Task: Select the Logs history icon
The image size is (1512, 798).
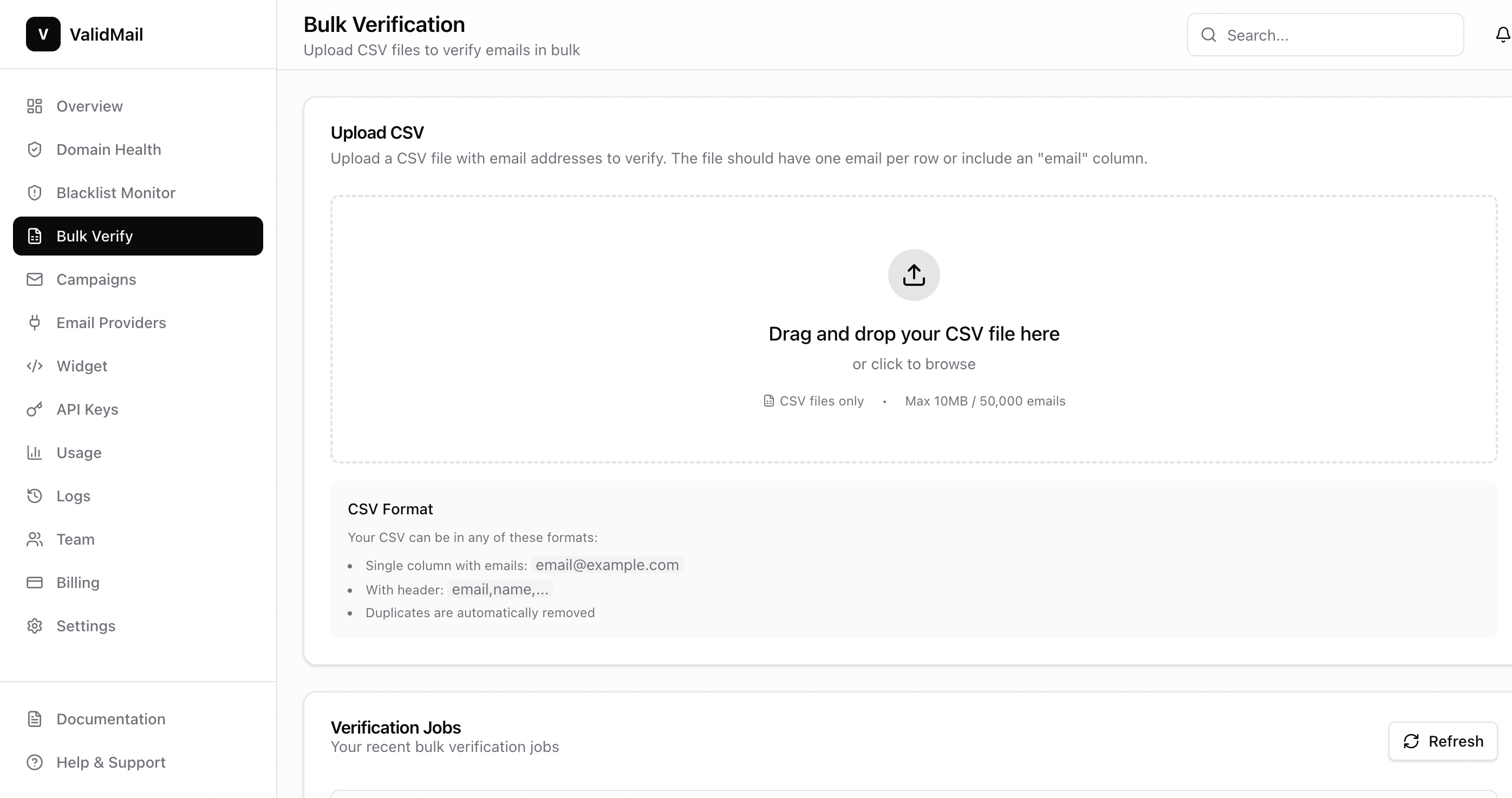Action: (x=34, y=496)
